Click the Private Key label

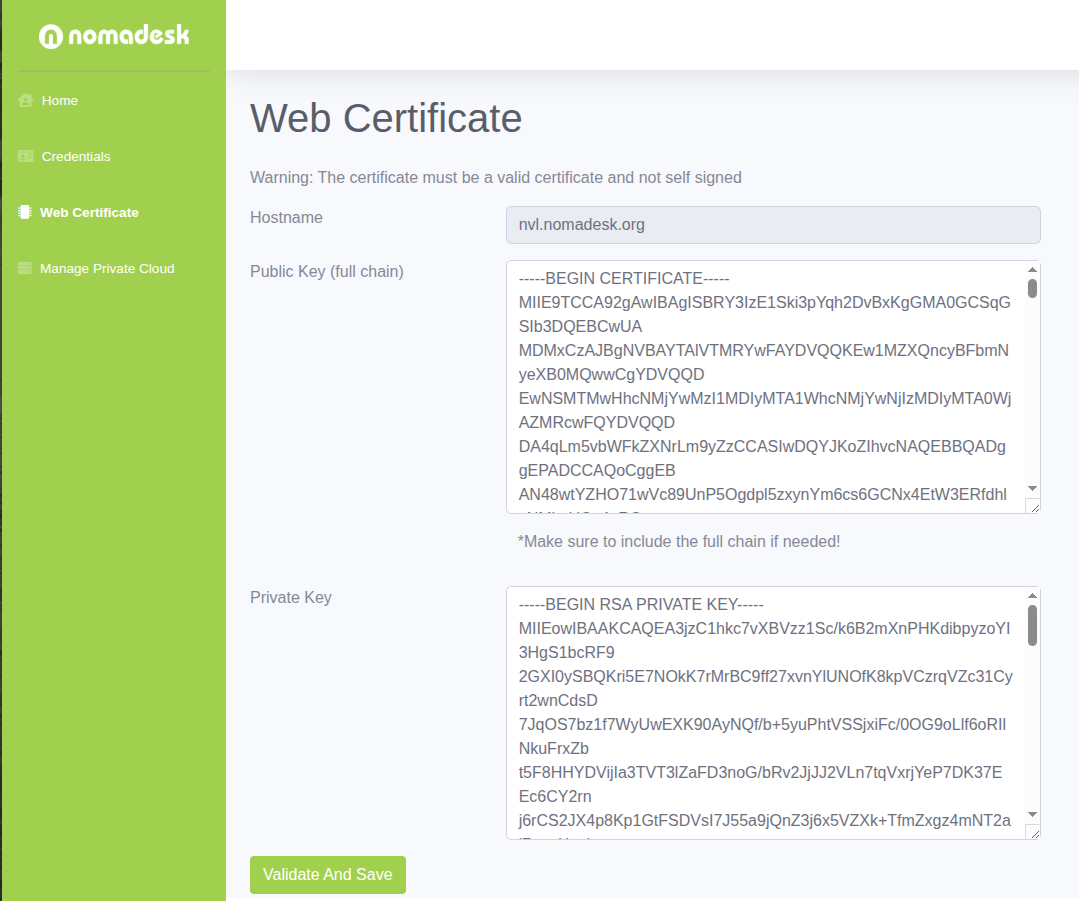point(291,597)
